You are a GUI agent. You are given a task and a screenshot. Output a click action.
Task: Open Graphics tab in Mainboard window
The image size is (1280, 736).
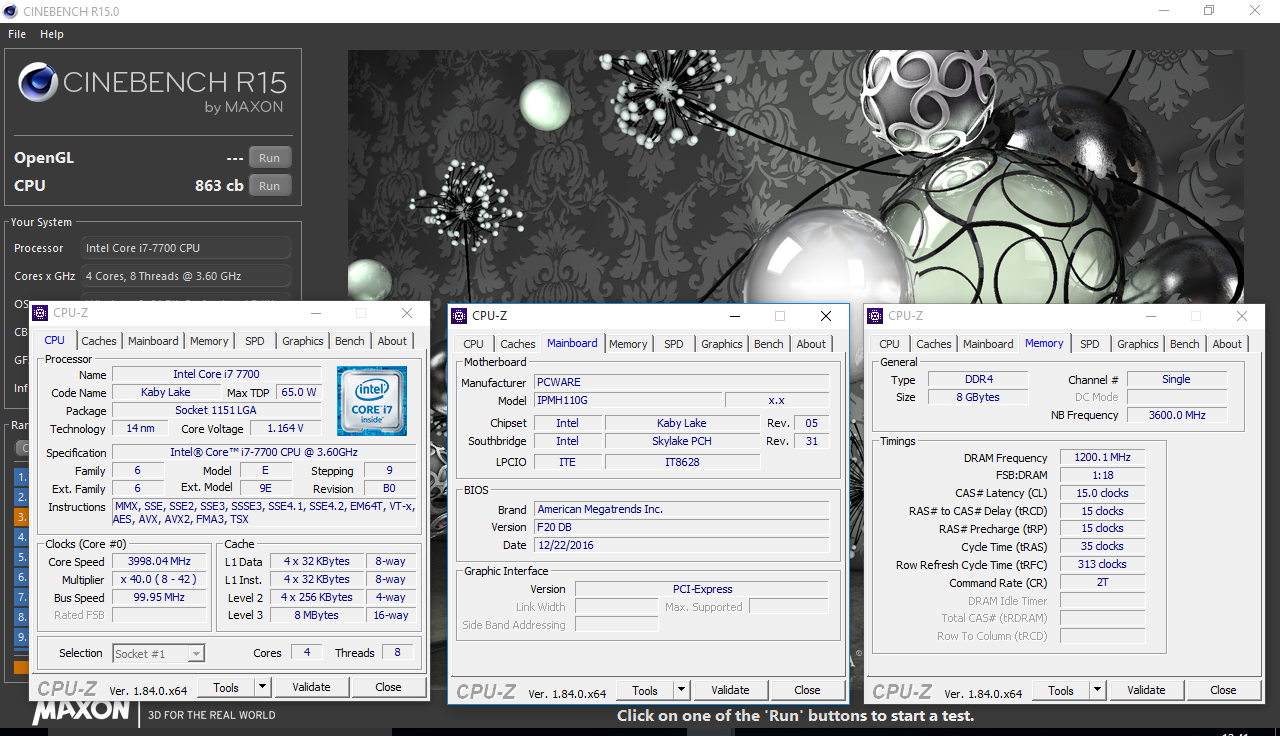(x=722, y=344)
